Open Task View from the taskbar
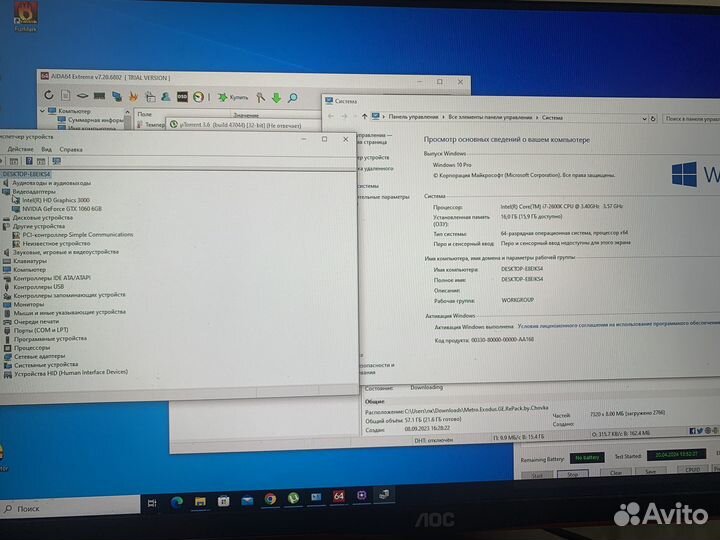The width and height of the screenshot is (720, 540). (x=152, y=504)
